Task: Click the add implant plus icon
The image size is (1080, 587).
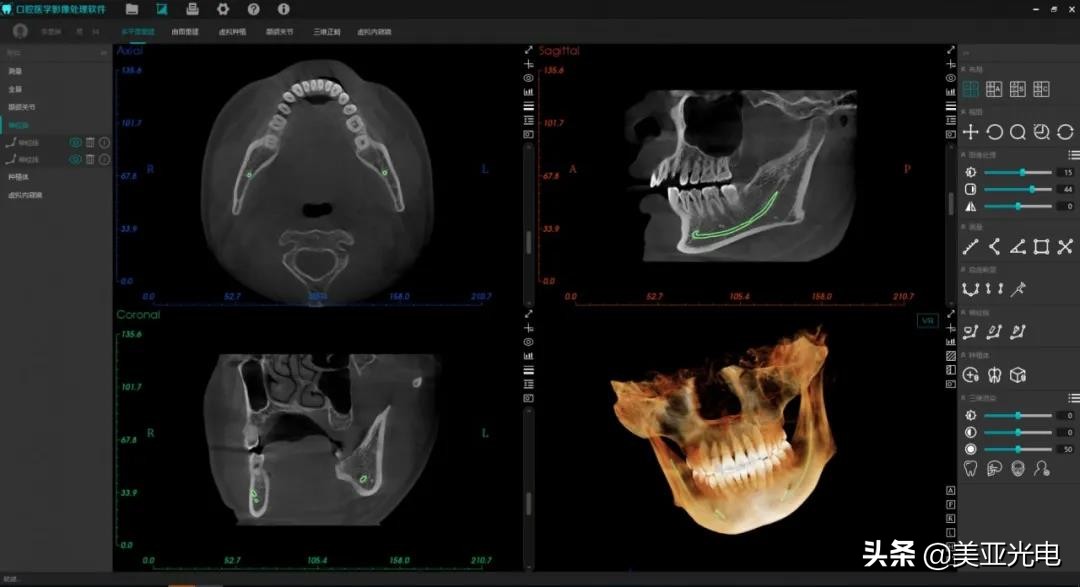Action: pyautogui.click(x=970, y=375)
